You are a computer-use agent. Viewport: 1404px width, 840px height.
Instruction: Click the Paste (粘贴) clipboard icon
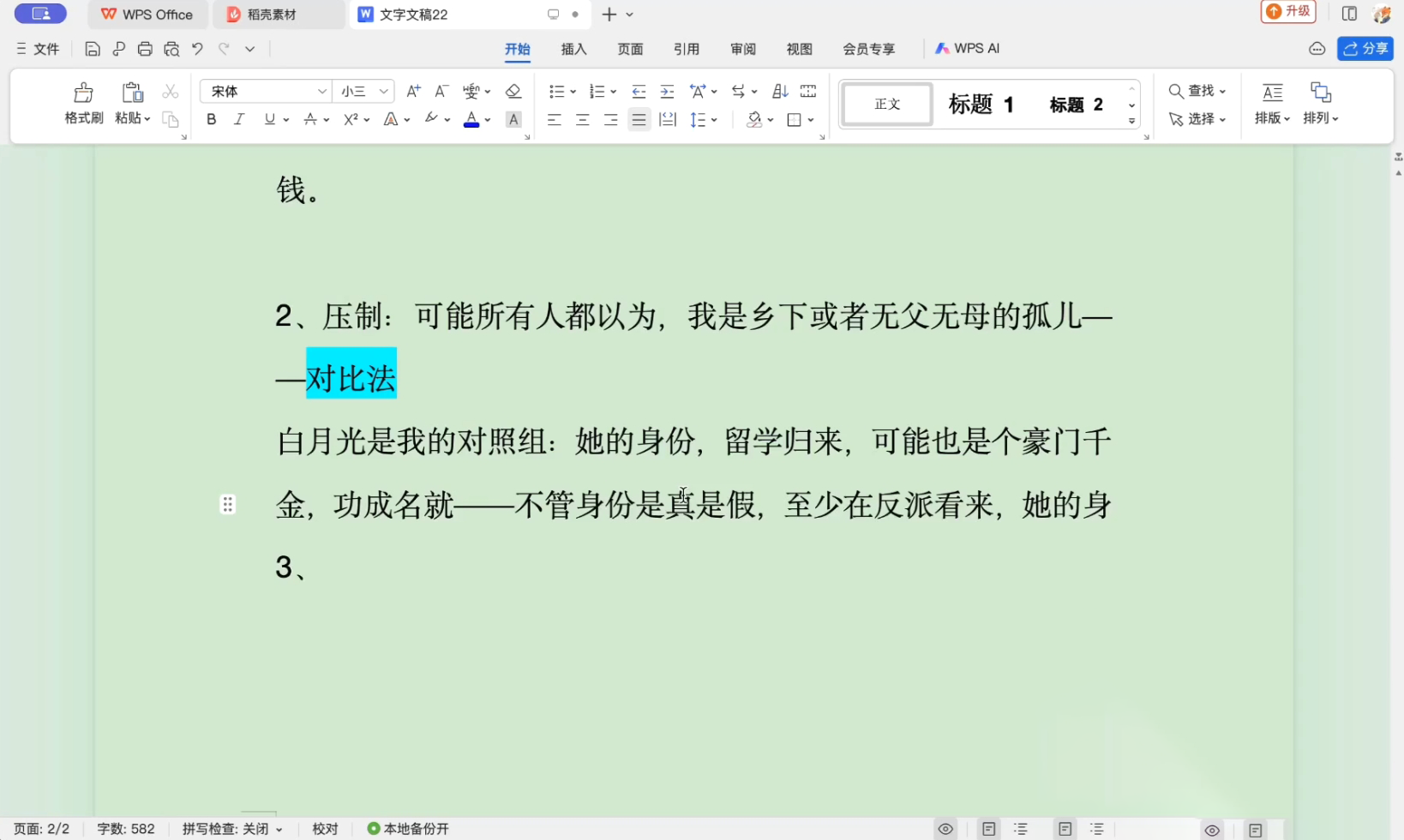click(132, 92)
